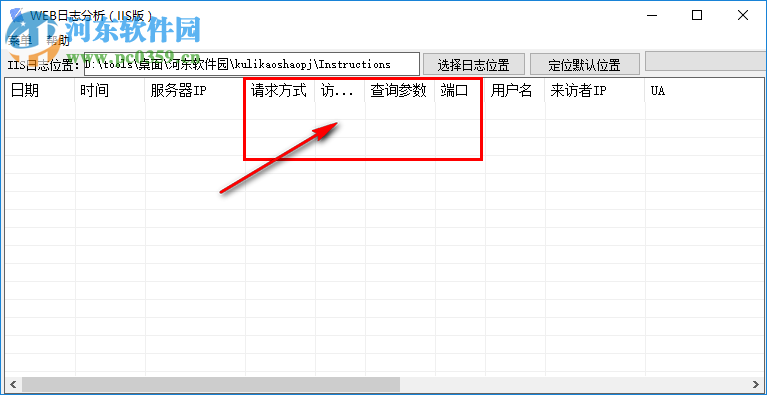The height and width of the screenshot is (395, 767).
Task: Click the 端口 column header
Action: point(460,90)
